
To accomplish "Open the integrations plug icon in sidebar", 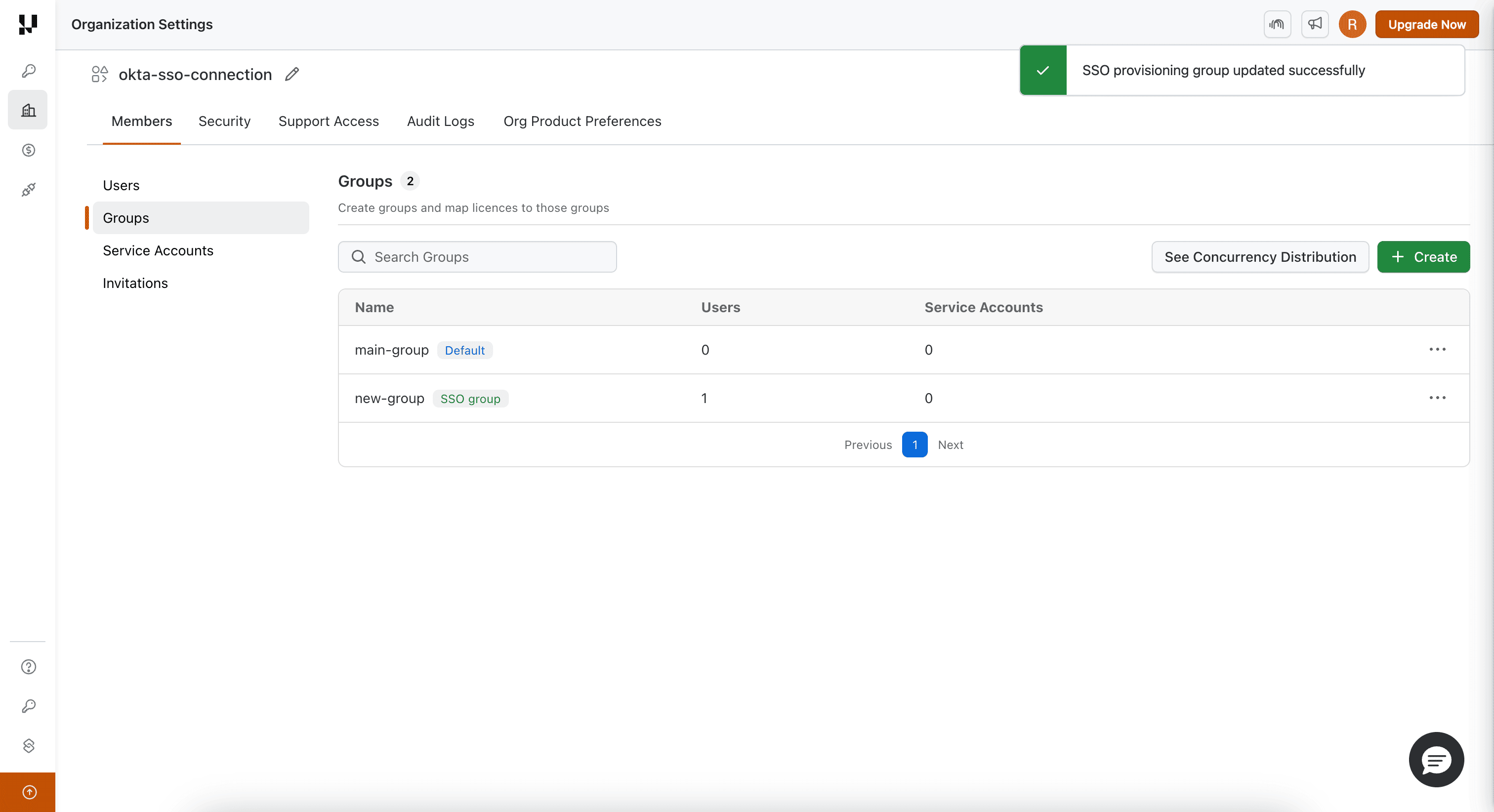I will click(x=29, y=190).
